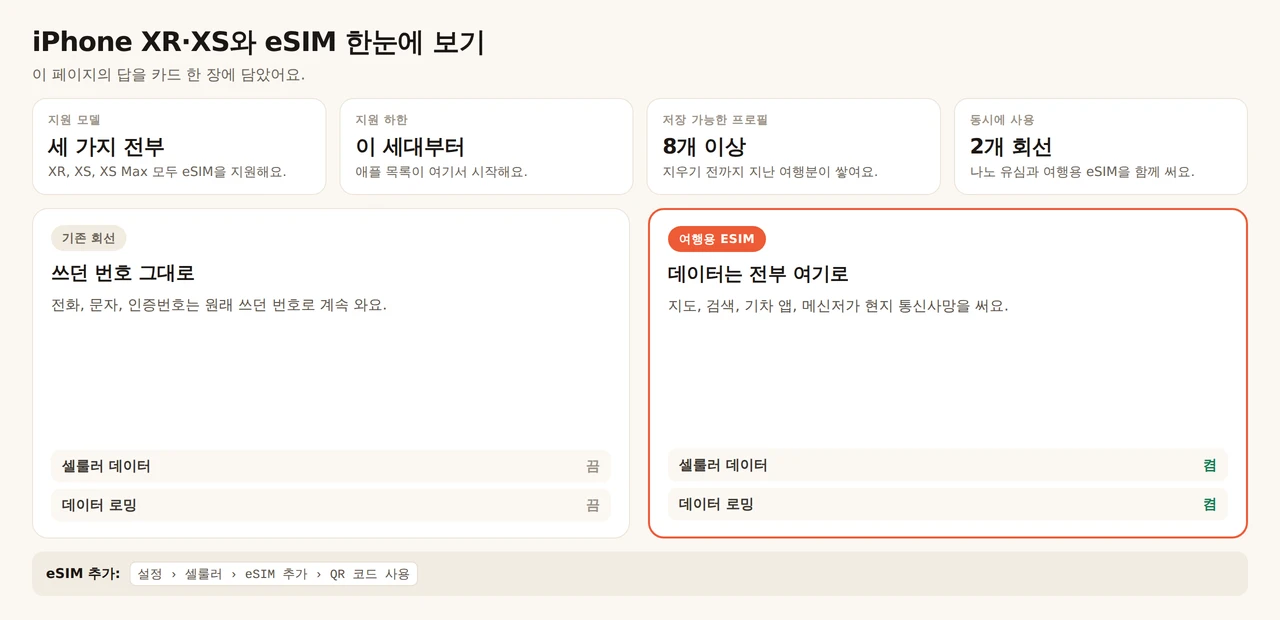This screenshot has width=1280, height=620.
Task: Click the '기존 회선' badge
Action: (89, 238)
